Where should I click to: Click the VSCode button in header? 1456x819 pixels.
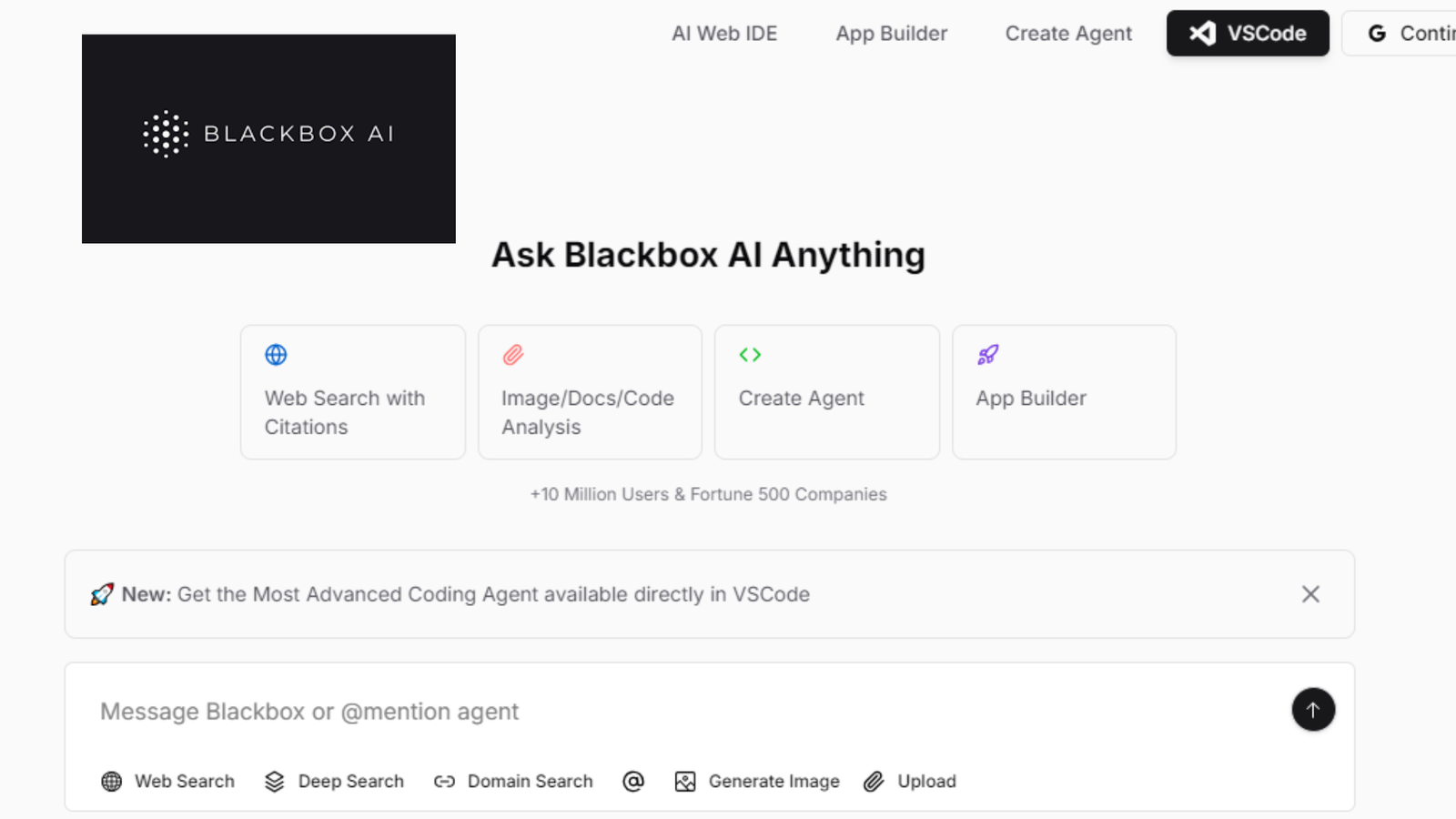point(1248,34)
